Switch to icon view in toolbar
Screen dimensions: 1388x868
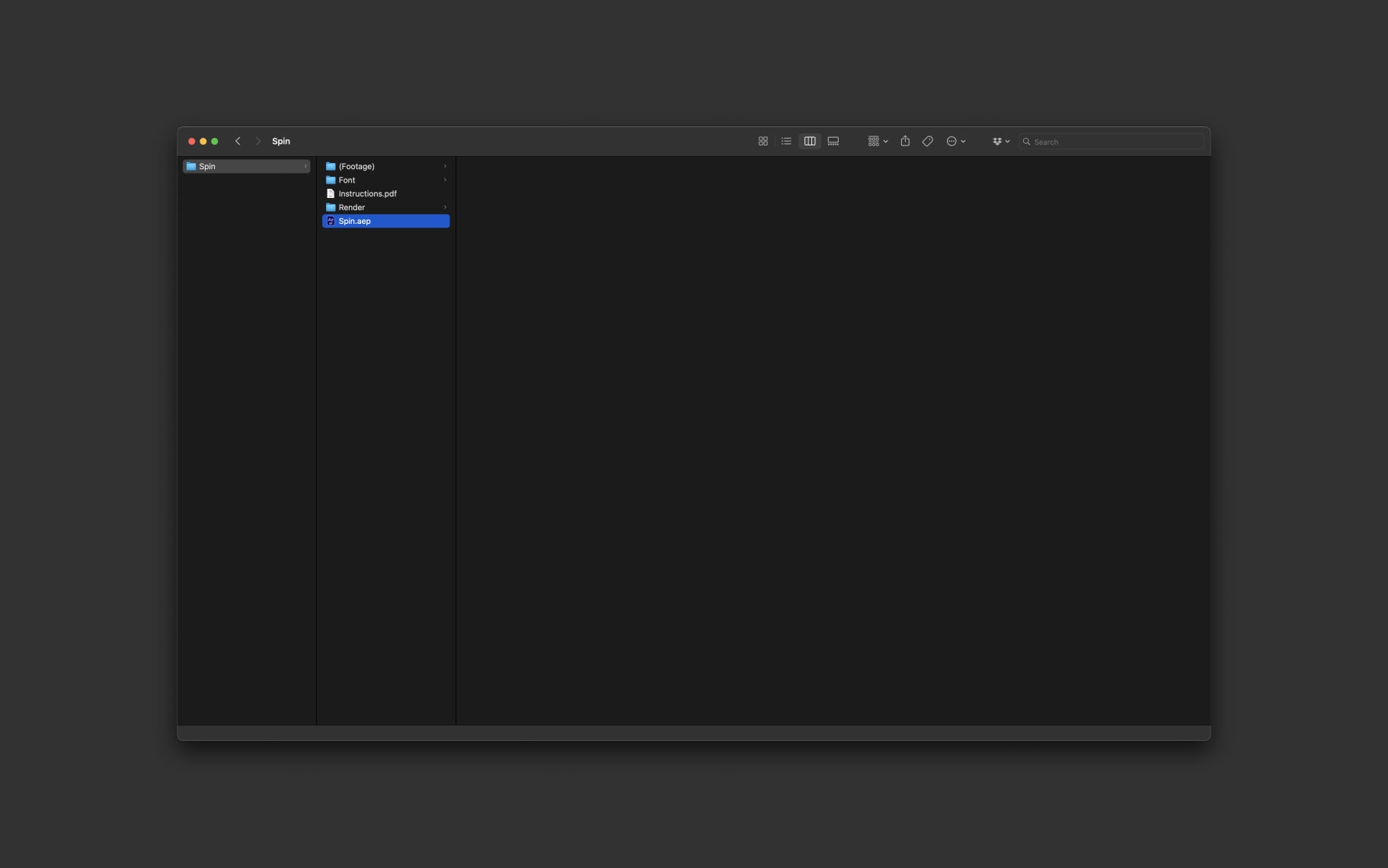763,142
